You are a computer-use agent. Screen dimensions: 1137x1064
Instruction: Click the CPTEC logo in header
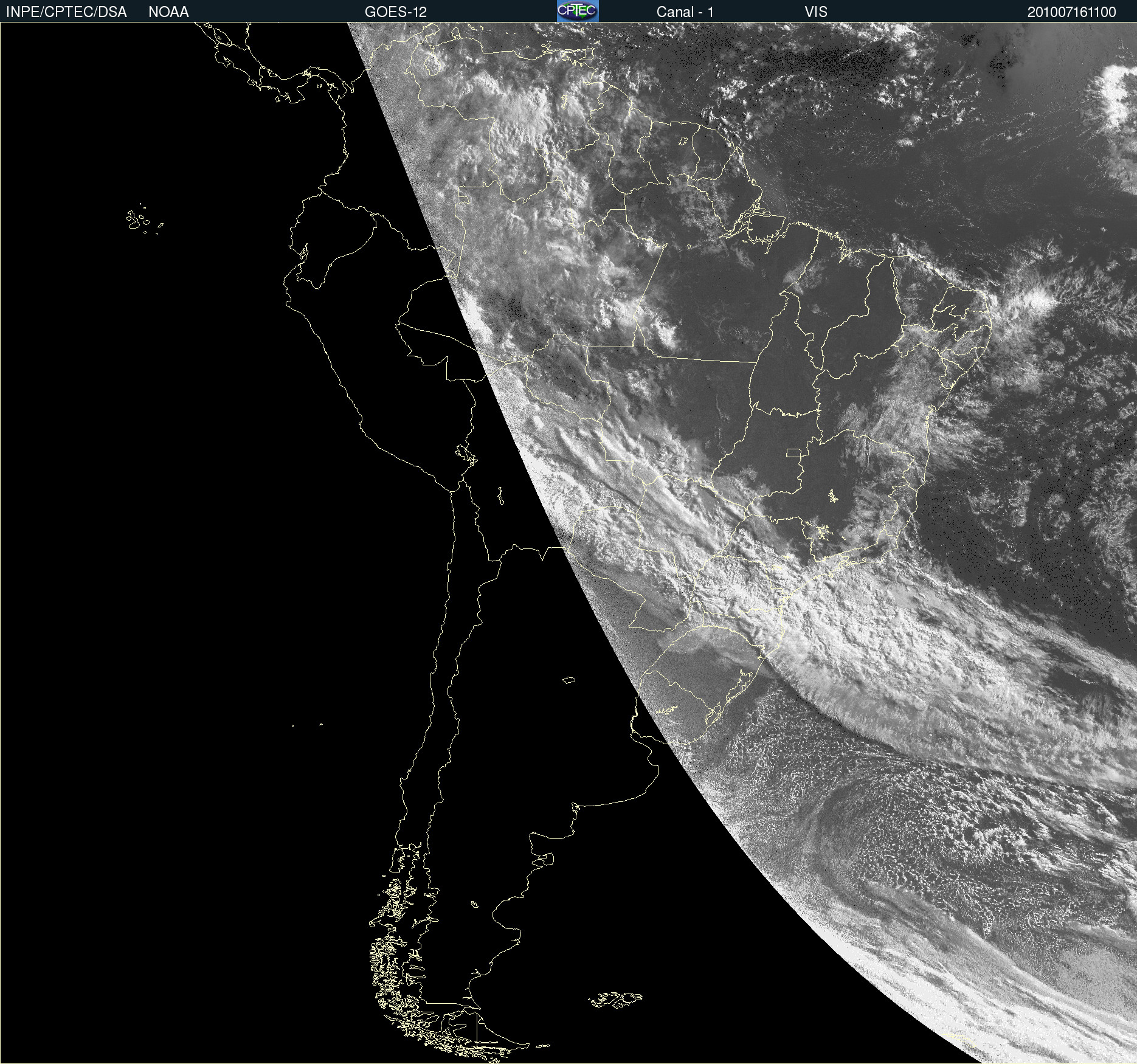[x=578, y=11]
